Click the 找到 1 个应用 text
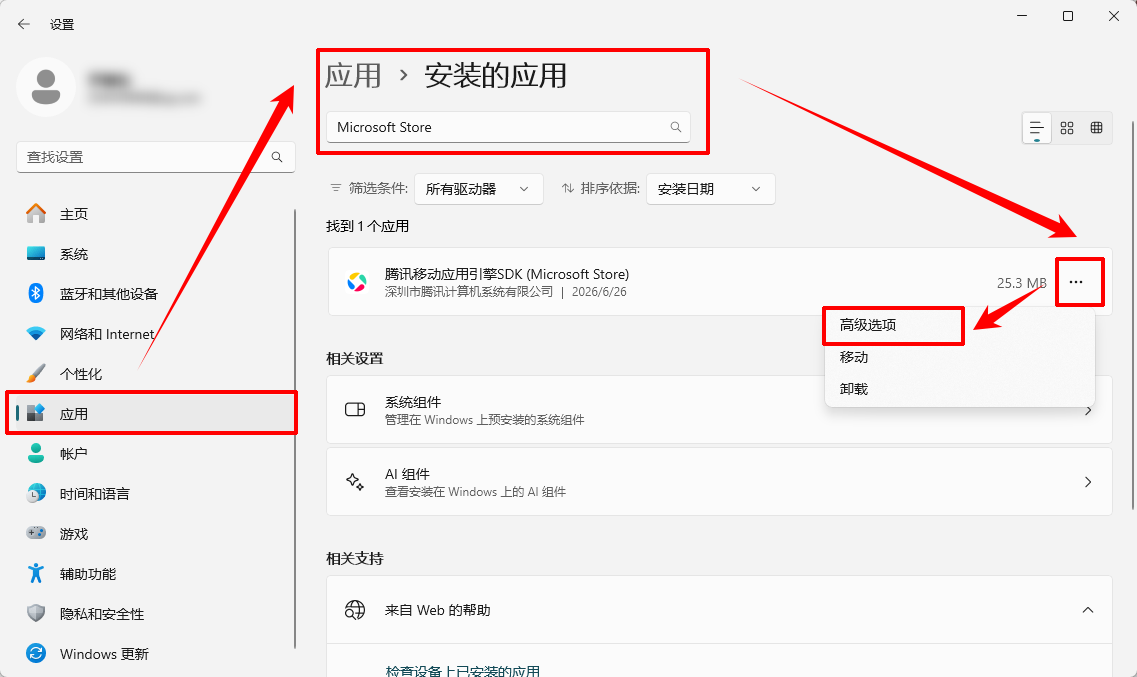The width and height of the screenshot is (1137, 677). pyautogui.click(x=368, y=226)
